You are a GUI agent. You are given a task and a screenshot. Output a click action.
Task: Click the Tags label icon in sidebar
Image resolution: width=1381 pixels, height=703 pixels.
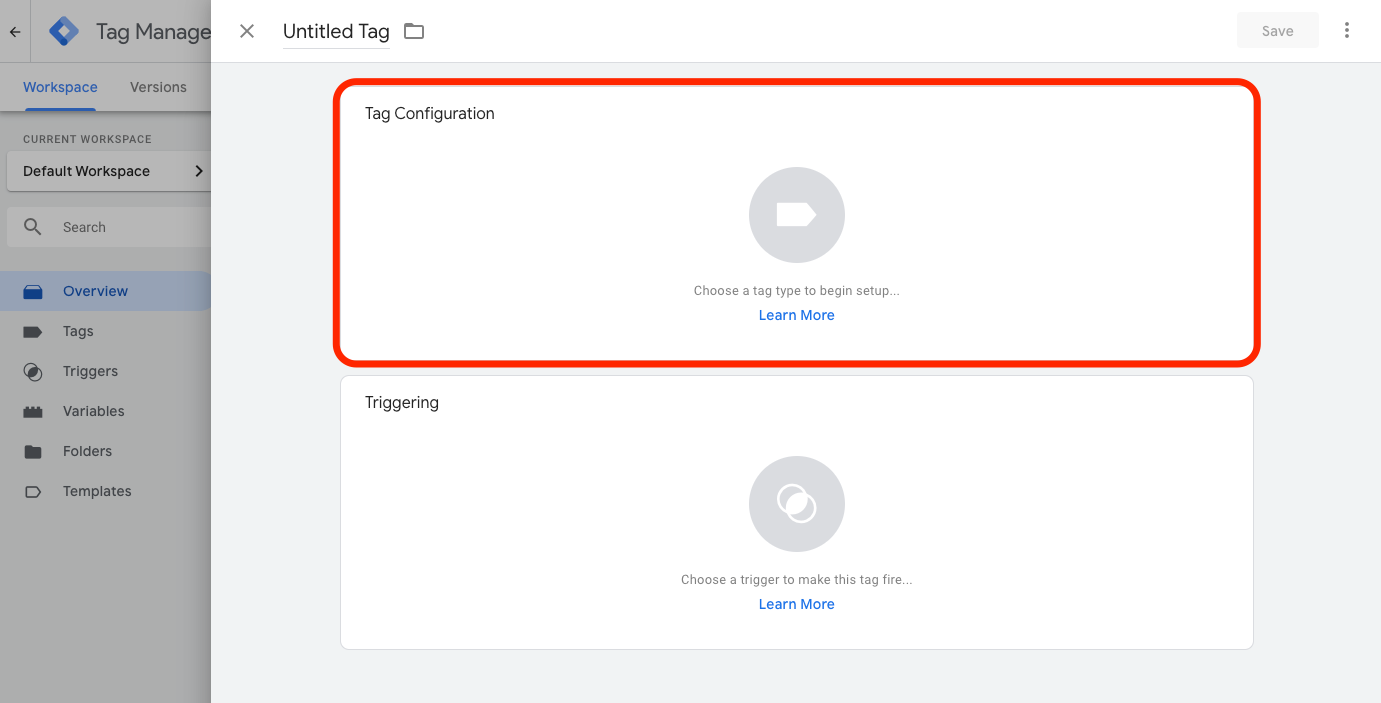(x=33, y=331)
